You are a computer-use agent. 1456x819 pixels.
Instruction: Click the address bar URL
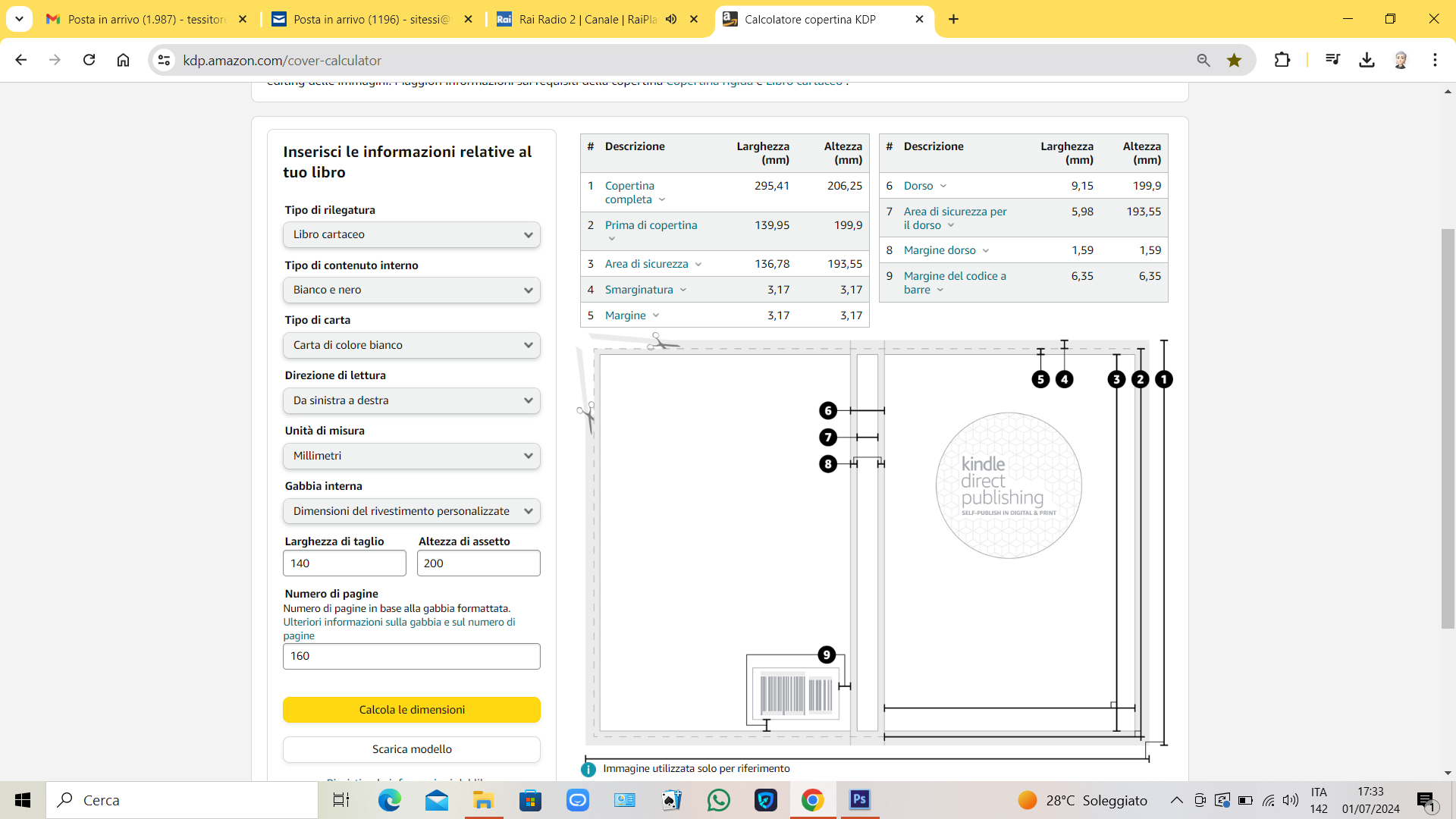282,60
